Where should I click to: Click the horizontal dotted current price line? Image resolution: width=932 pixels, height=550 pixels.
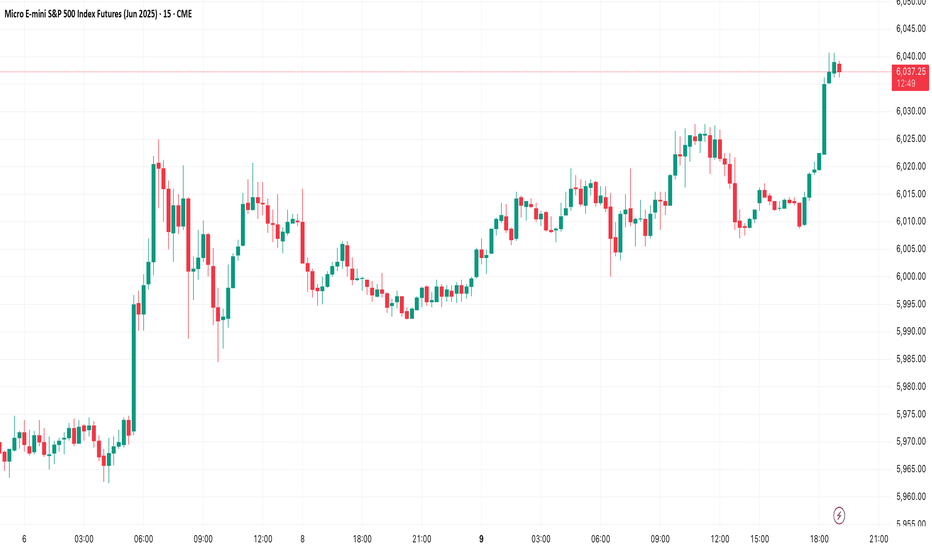click(x=446, y=72)
